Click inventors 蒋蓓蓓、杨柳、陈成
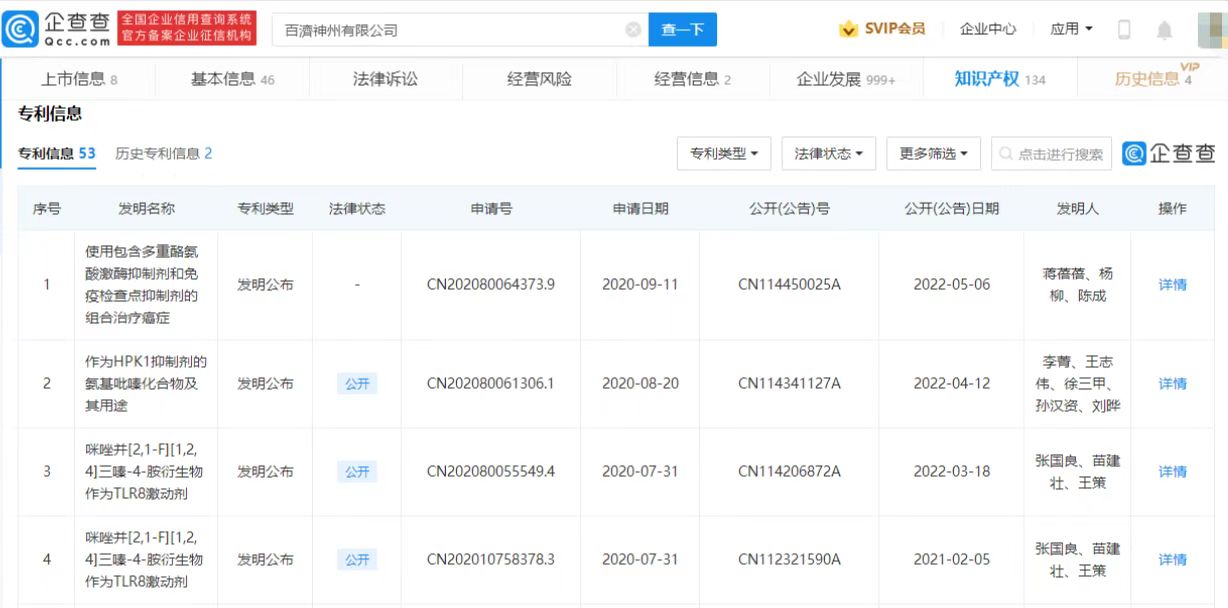The width and height of the screenshot is (1228, 608). 1077,284
